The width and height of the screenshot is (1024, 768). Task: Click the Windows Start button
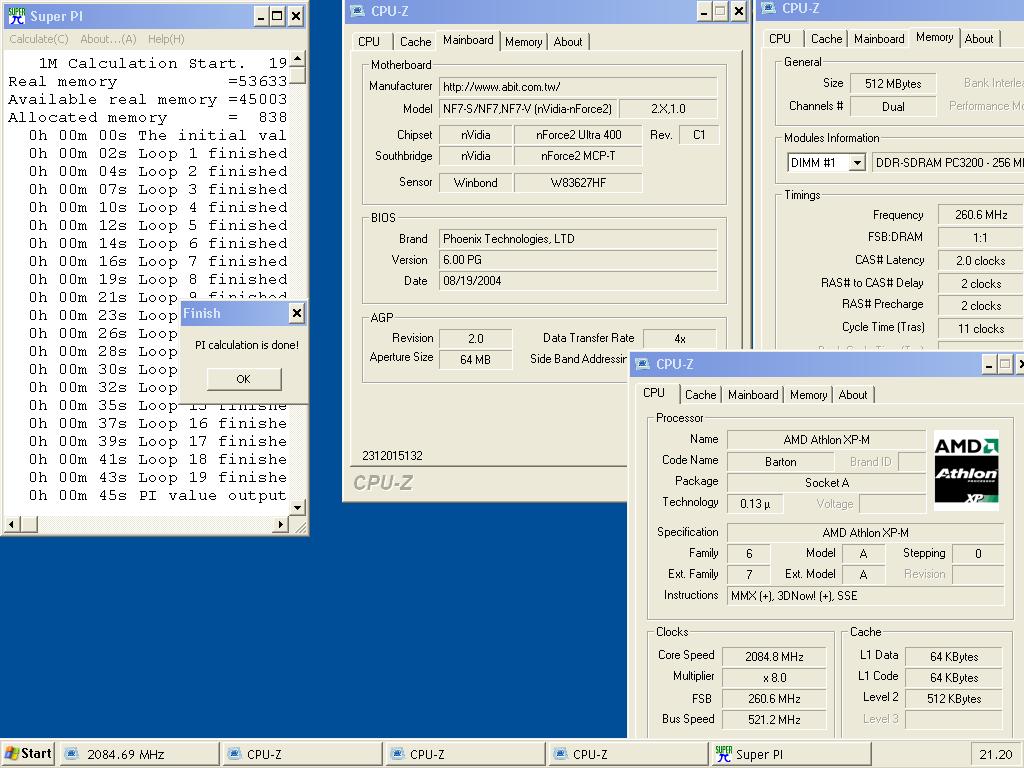27,754
